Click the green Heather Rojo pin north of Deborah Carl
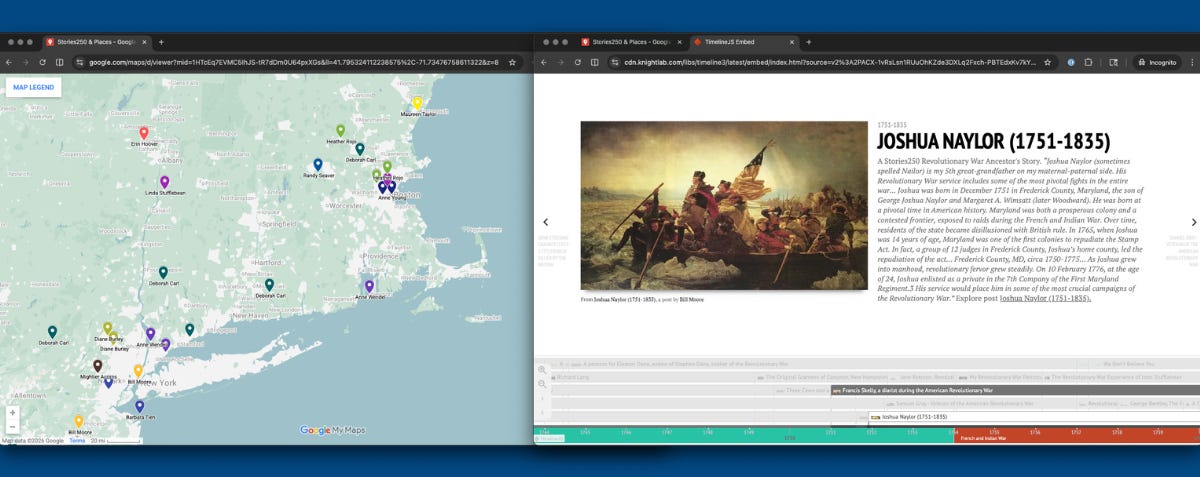This screenshot has width=1200, height=477. 340,130
